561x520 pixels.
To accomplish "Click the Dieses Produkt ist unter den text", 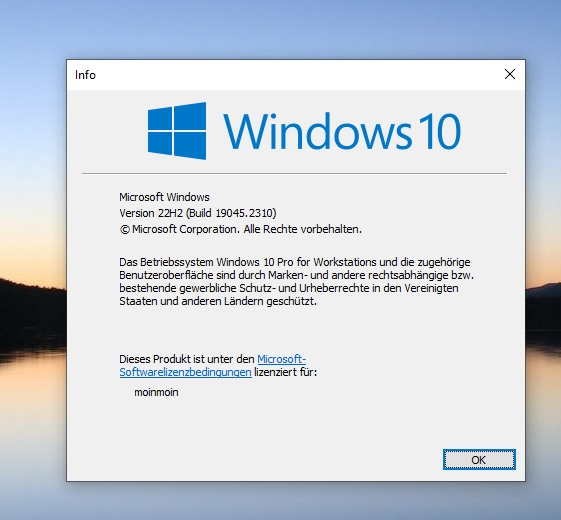I will pos(187,359).
